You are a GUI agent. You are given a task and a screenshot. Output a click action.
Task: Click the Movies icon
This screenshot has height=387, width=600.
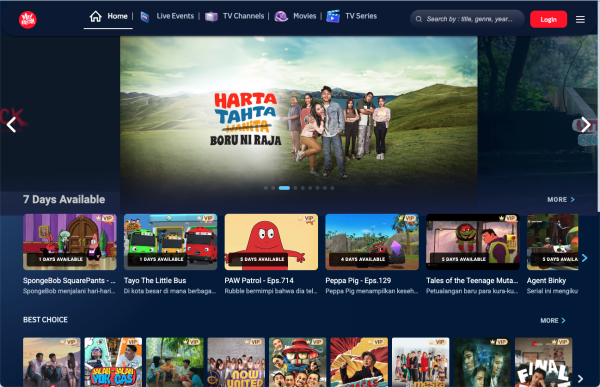tap(281, 17)
